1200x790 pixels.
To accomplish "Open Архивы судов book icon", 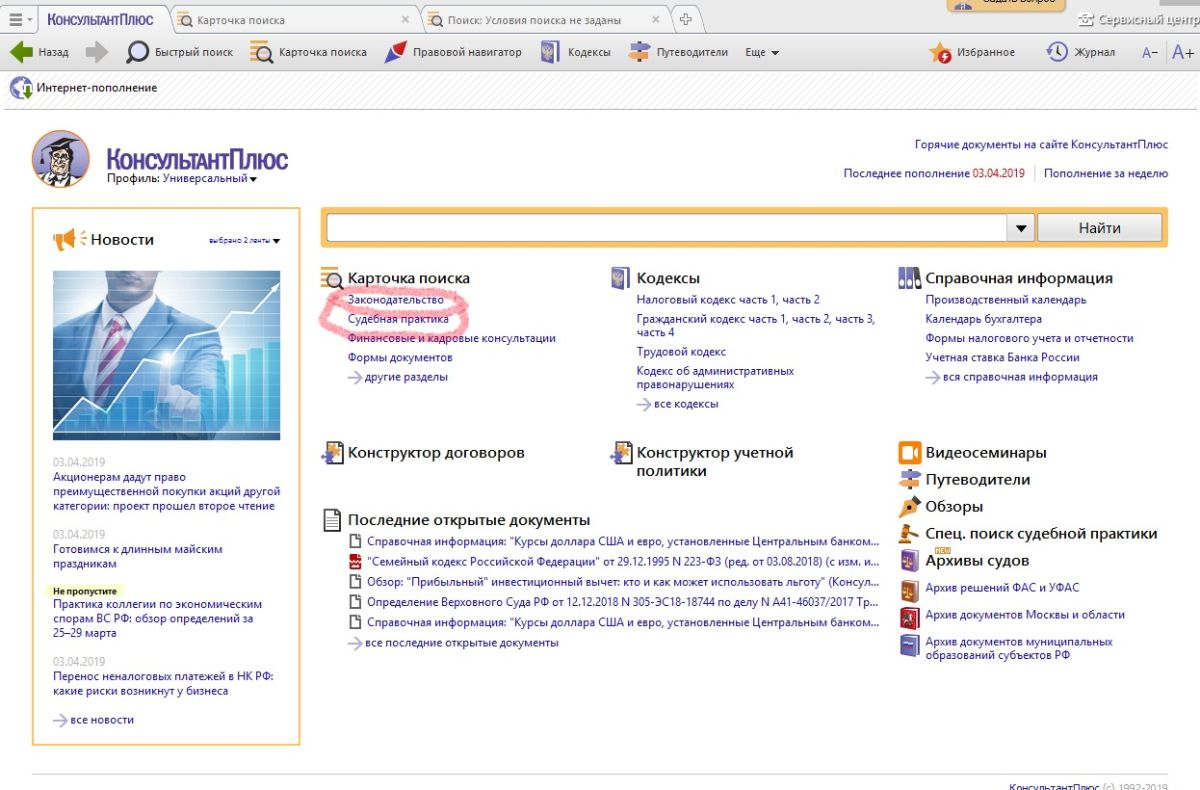I will [909, 560].
